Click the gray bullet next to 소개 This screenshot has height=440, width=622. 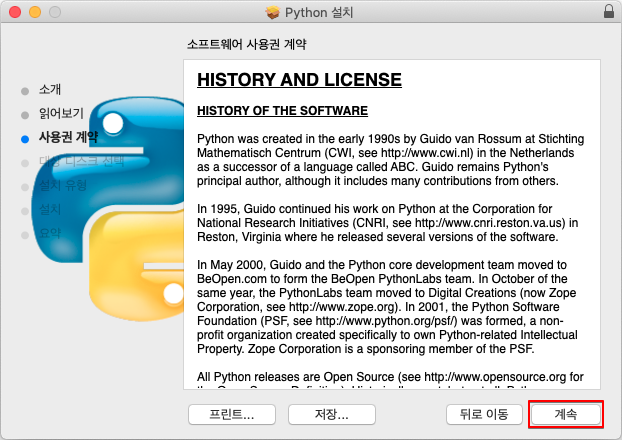tap(25, 91)
